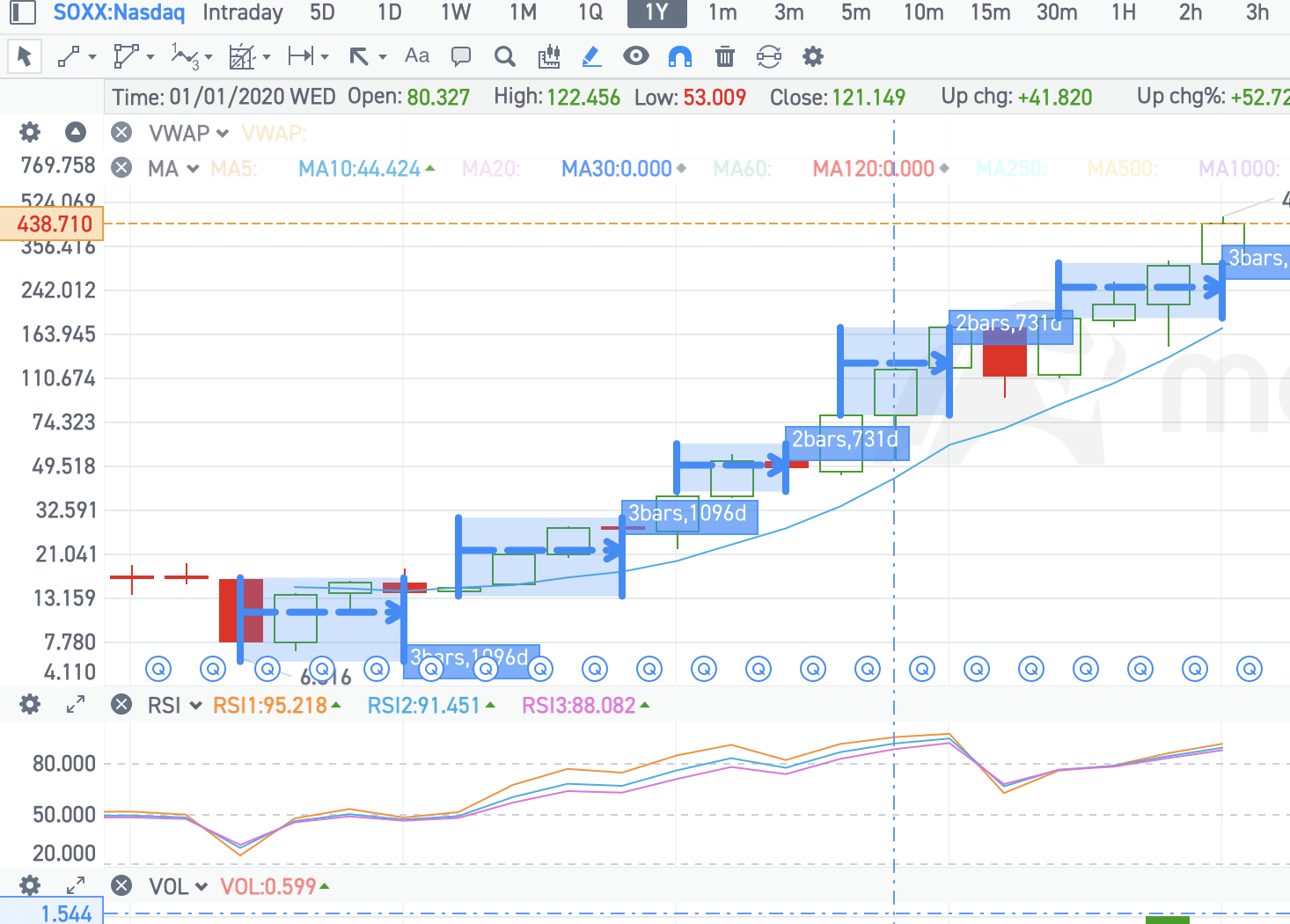Remove the RSI indicator with its X
Viewport: 1290px width, 924px height.
tap(121, 705)
